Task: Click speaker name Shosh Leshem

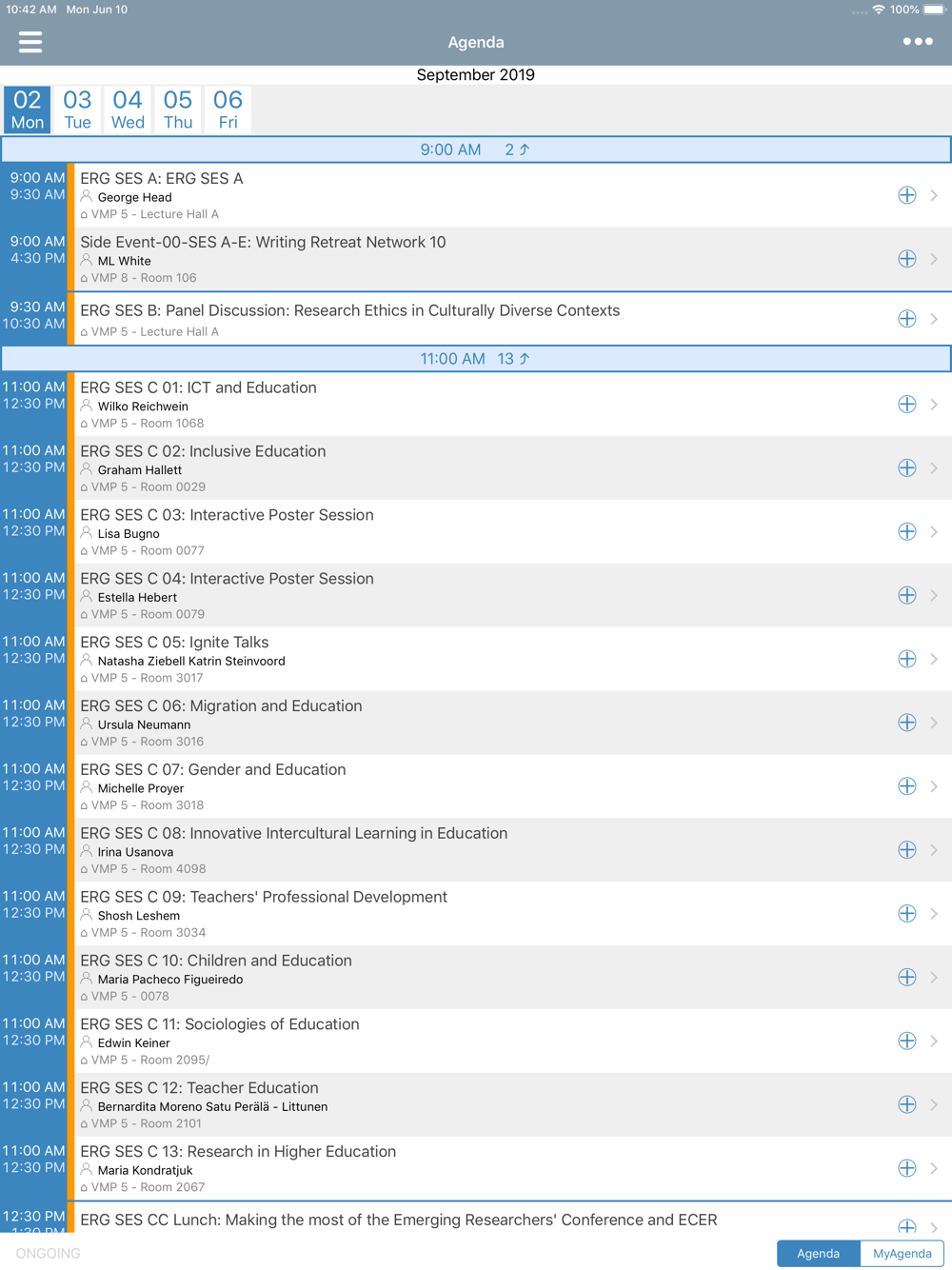Action: click(139, 916)
